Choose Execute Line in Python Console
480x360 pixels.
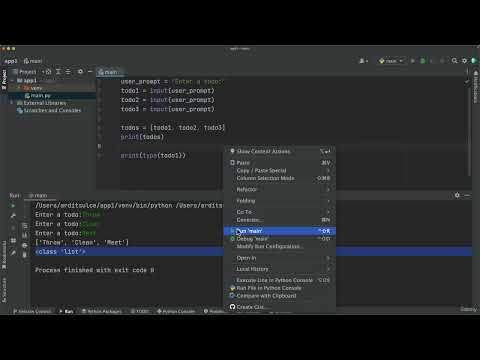[x=280, y=280]
